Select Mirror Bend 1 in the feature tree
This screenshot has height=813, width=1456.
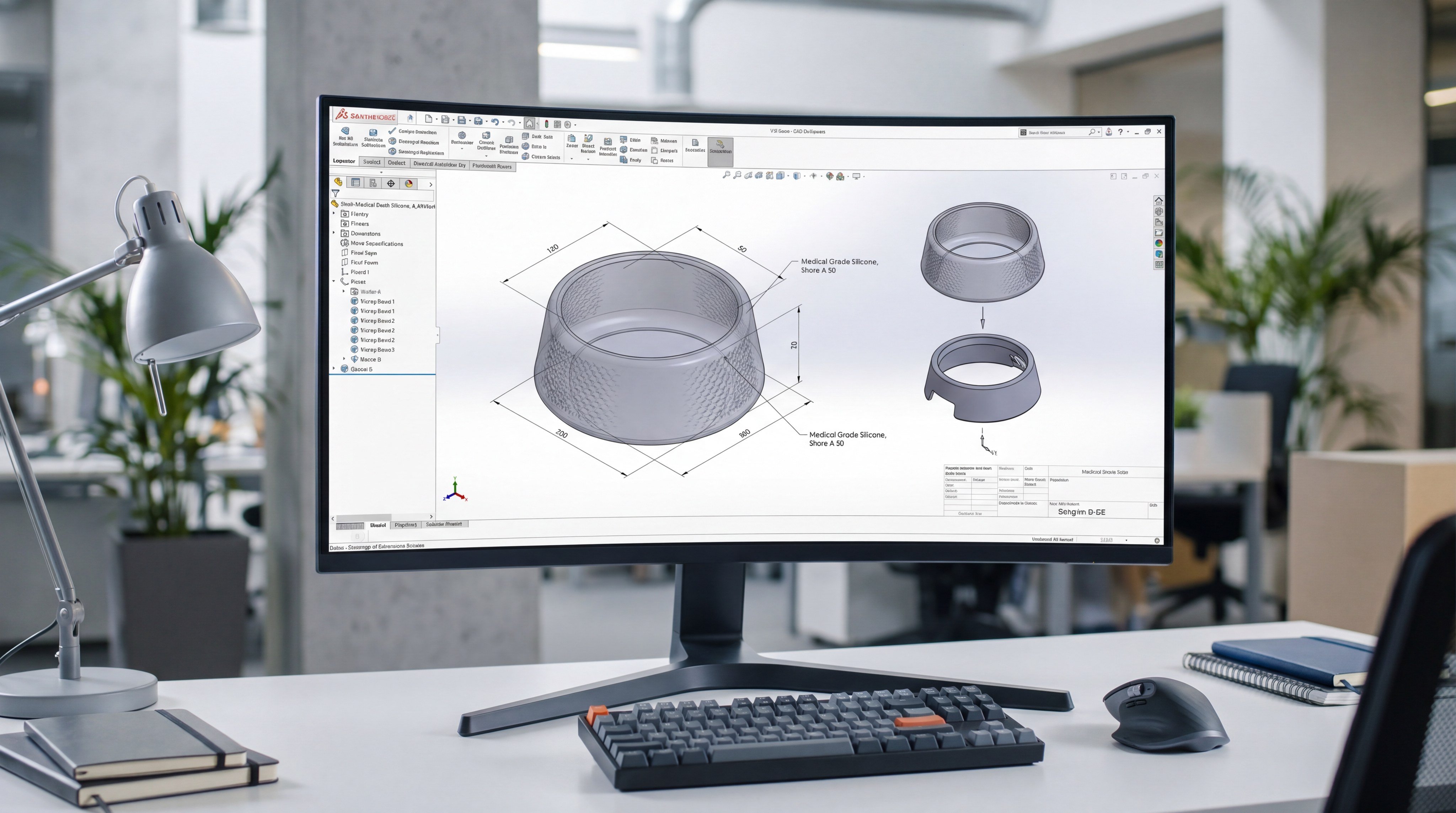378,302
